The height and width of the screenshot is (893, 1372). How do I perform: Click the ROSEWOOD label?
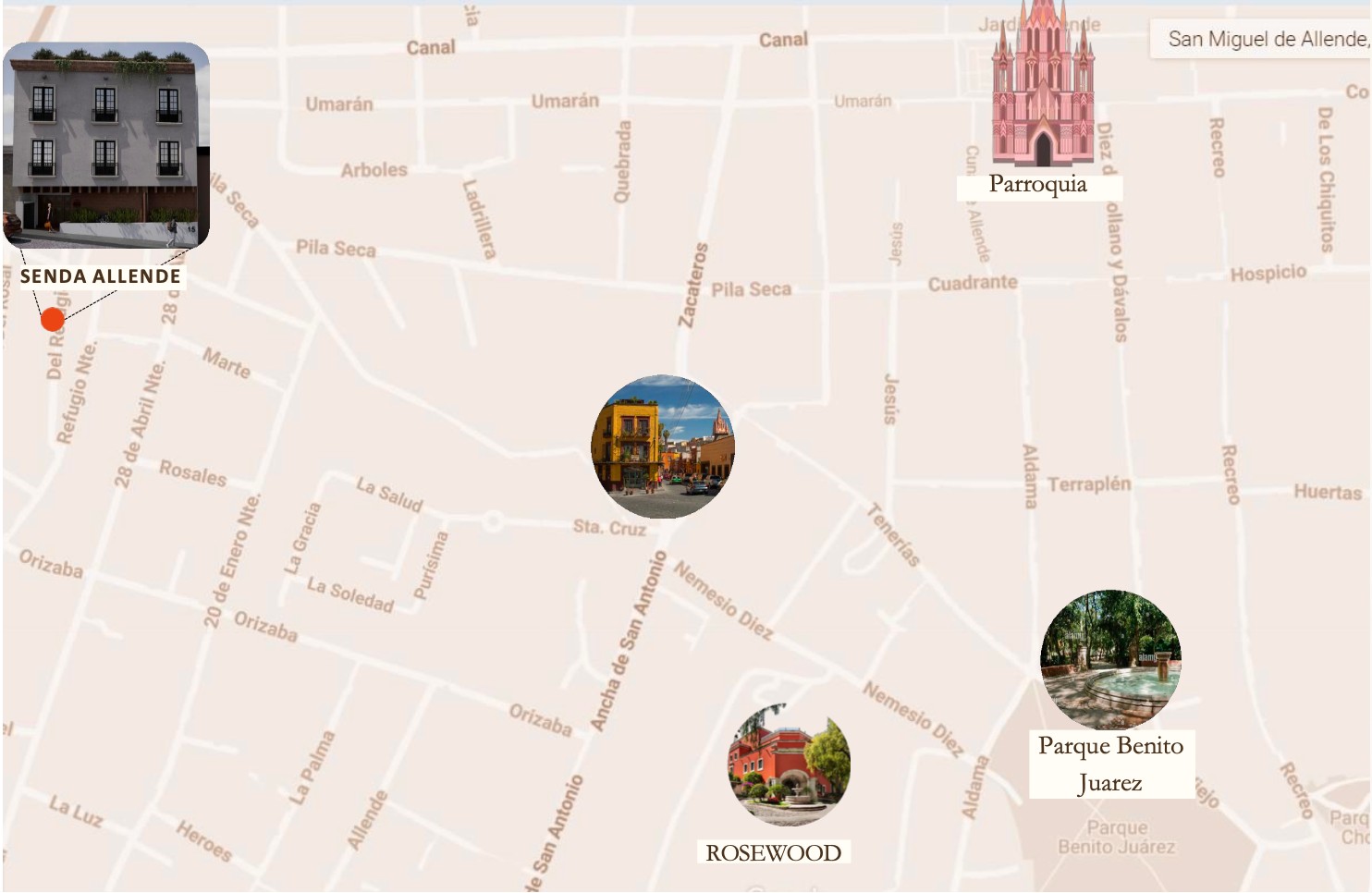(774, 852)
